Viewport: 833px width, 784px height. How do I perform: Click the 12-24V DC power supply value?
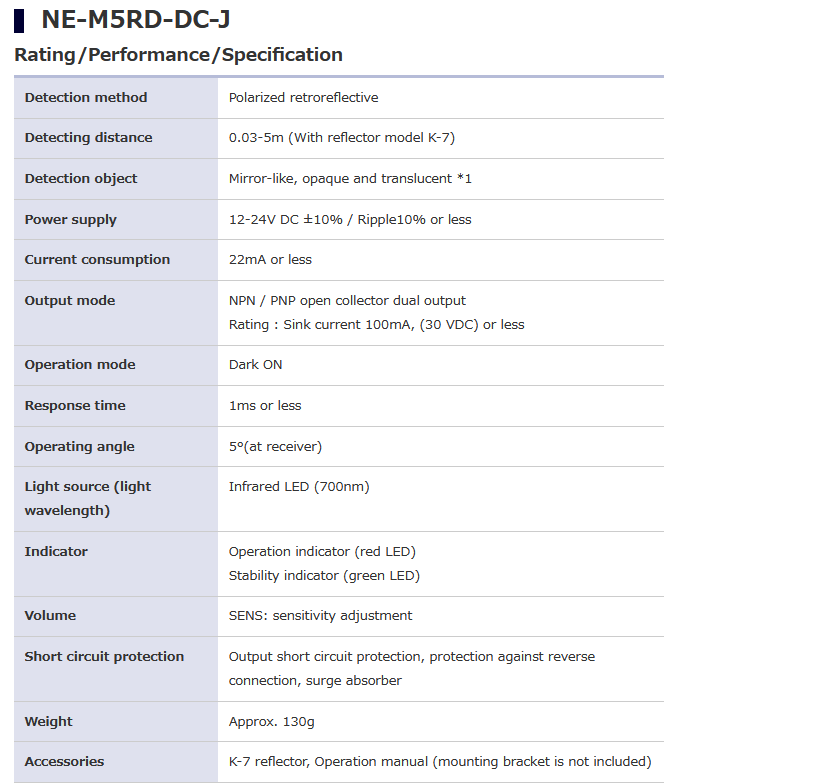pyautogui.click(x=350, y=220)
